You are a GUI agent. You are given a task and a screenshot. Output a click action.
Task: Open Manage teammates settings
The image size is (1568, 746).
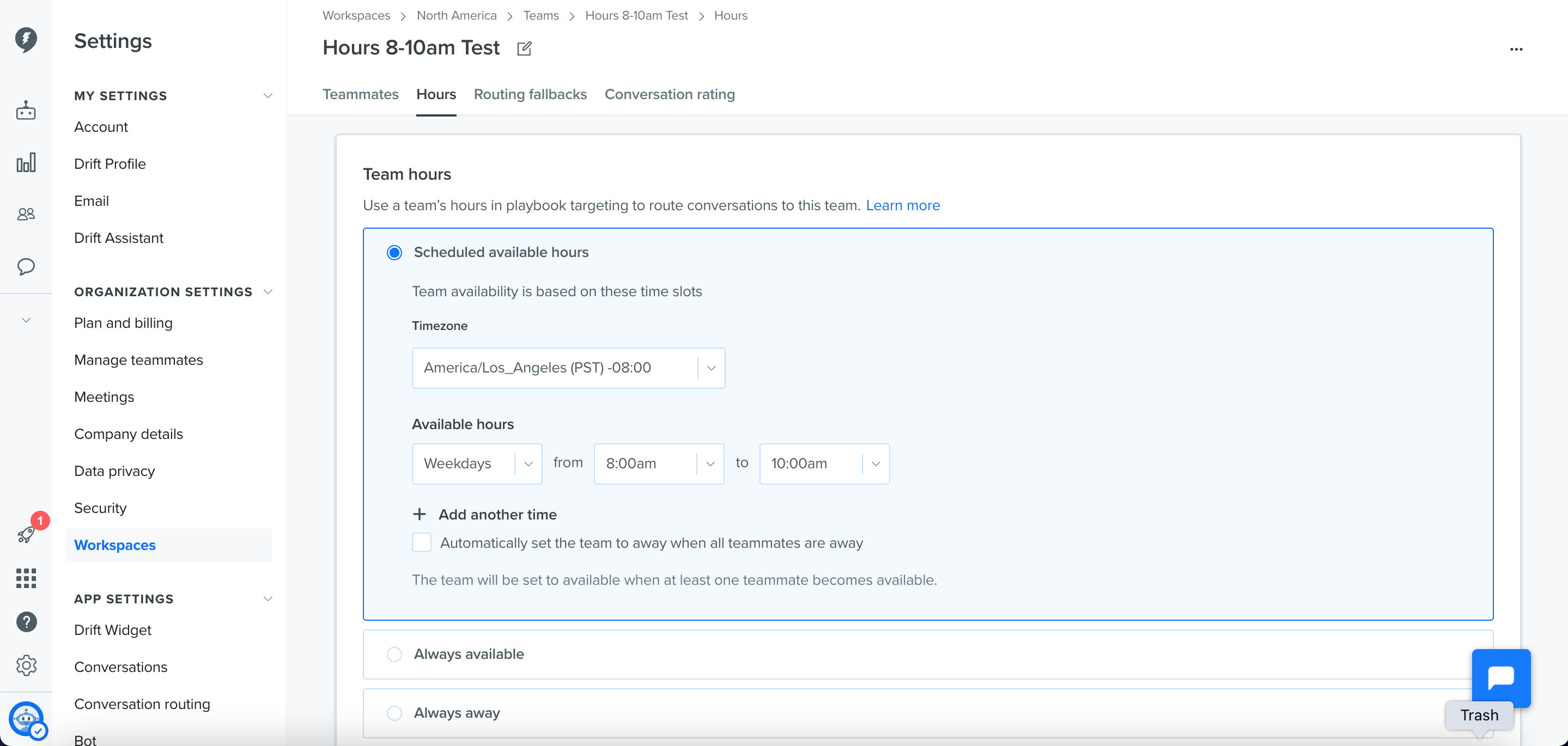coord(138,360)
